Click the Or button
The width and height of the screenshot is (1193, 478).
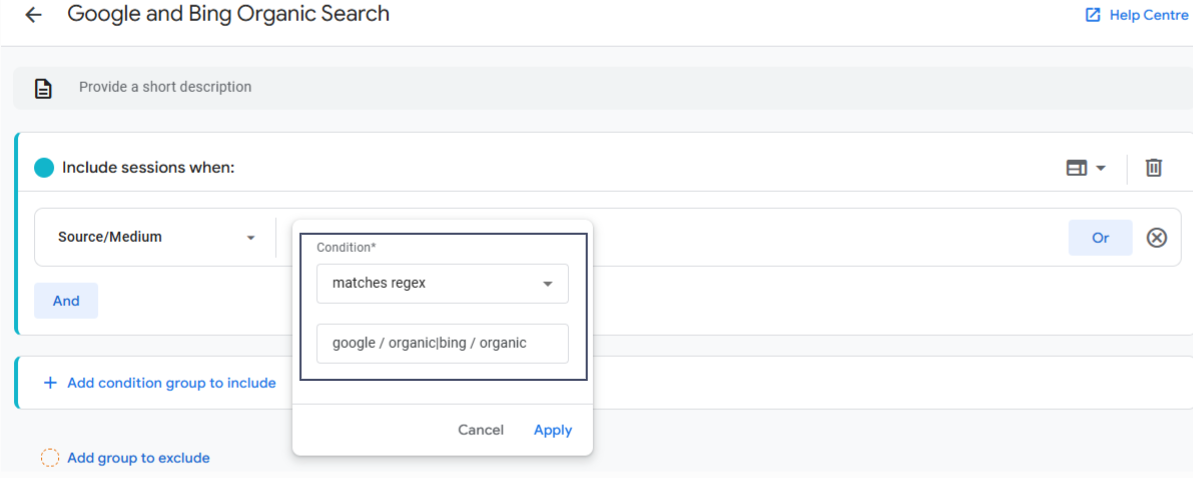[1100, 237]
